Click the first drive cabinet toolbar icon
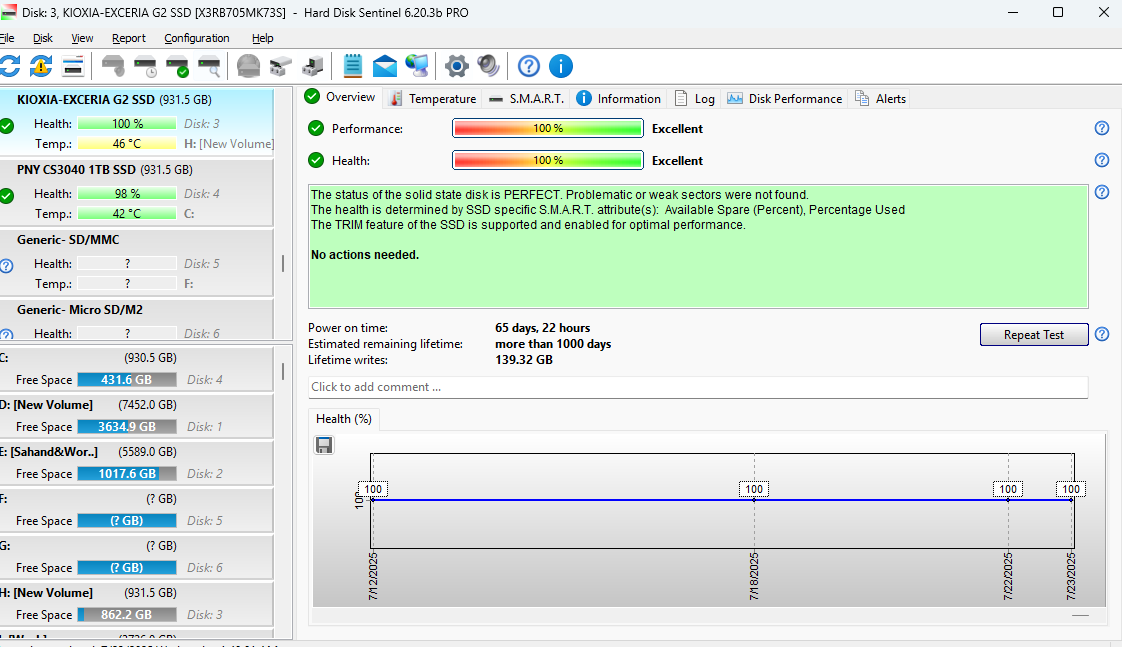Screen dimensions: 1122x647 (x=280, y=67)
